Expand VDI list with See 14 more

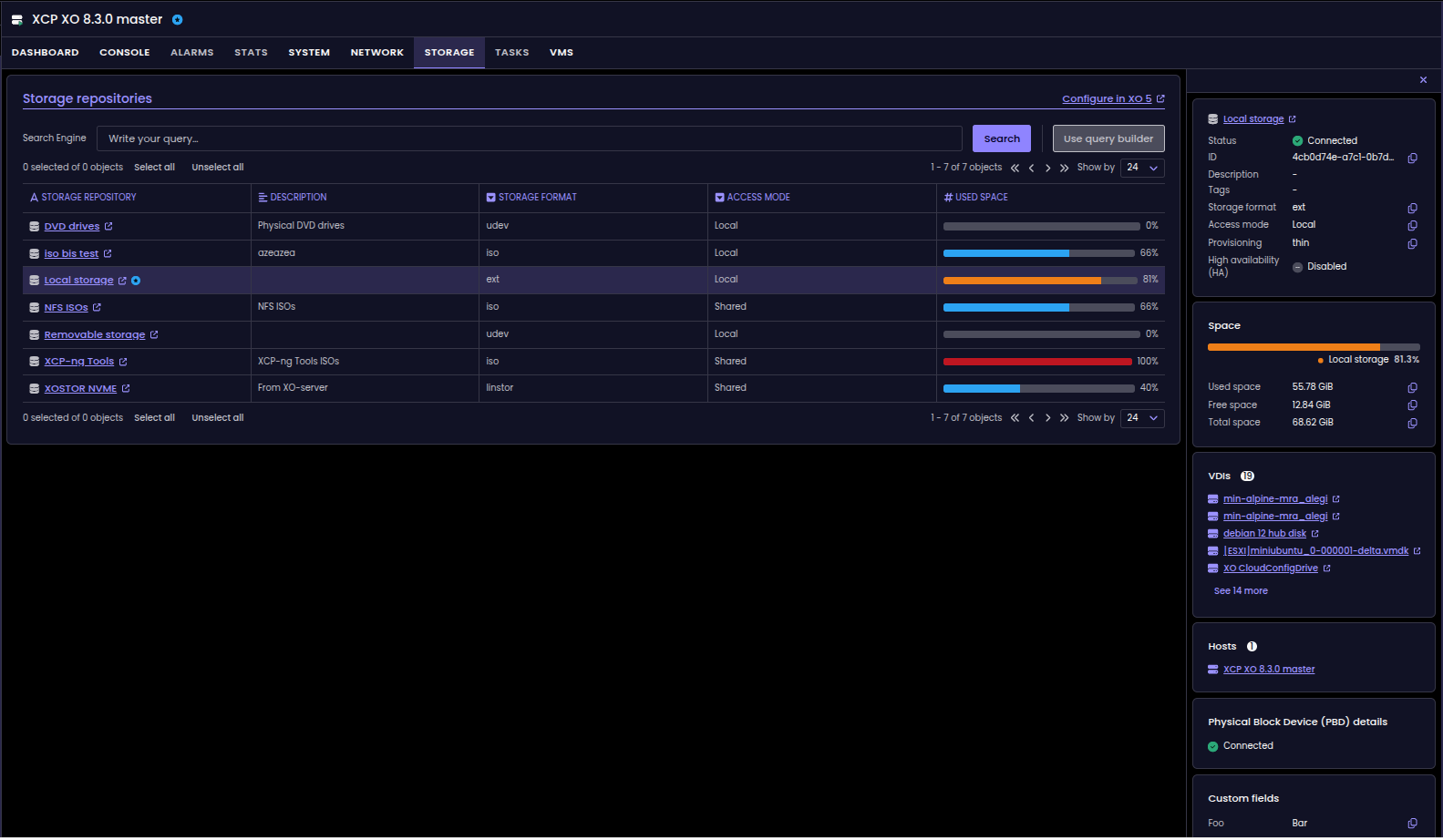pos(1240,591)
